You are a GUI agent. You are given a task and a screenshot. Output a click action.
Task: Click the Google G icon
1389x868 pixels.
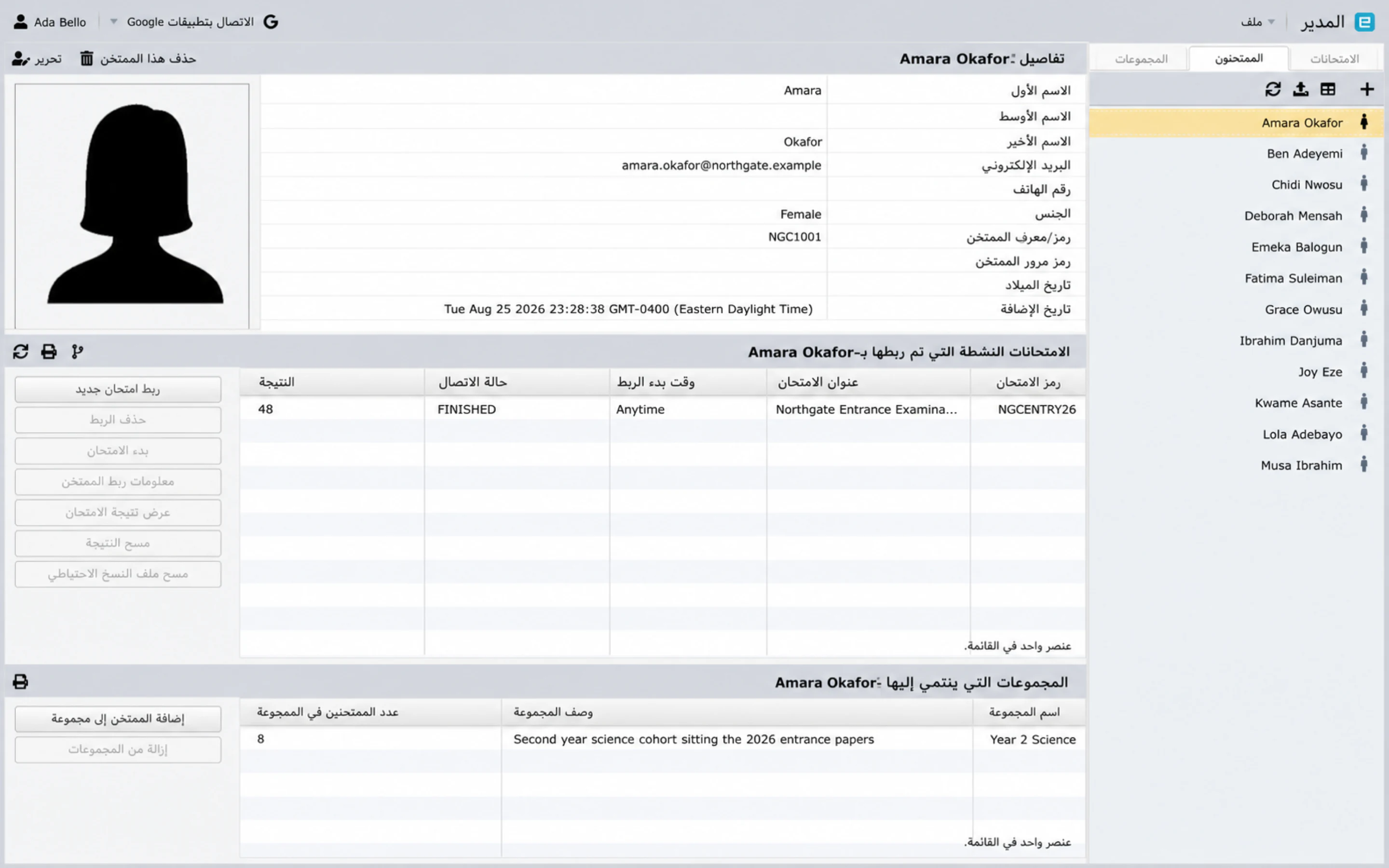tap(271, 22)
